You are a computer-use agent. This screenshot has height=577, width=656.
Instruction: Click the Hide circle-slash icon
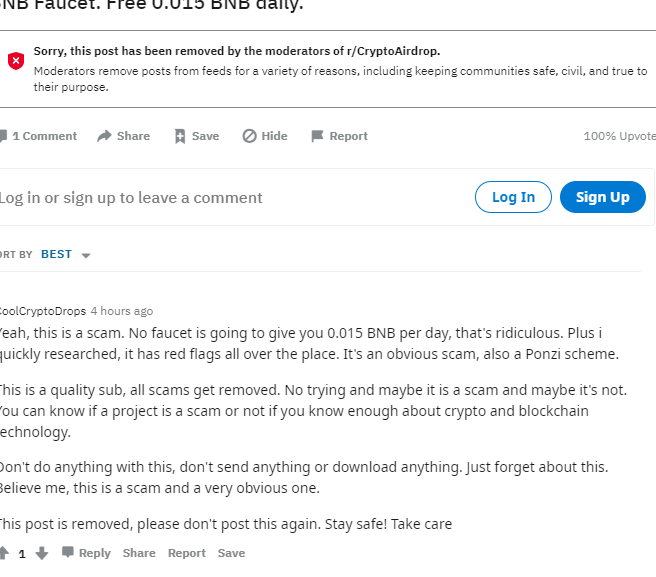click(x=250, y=136)
